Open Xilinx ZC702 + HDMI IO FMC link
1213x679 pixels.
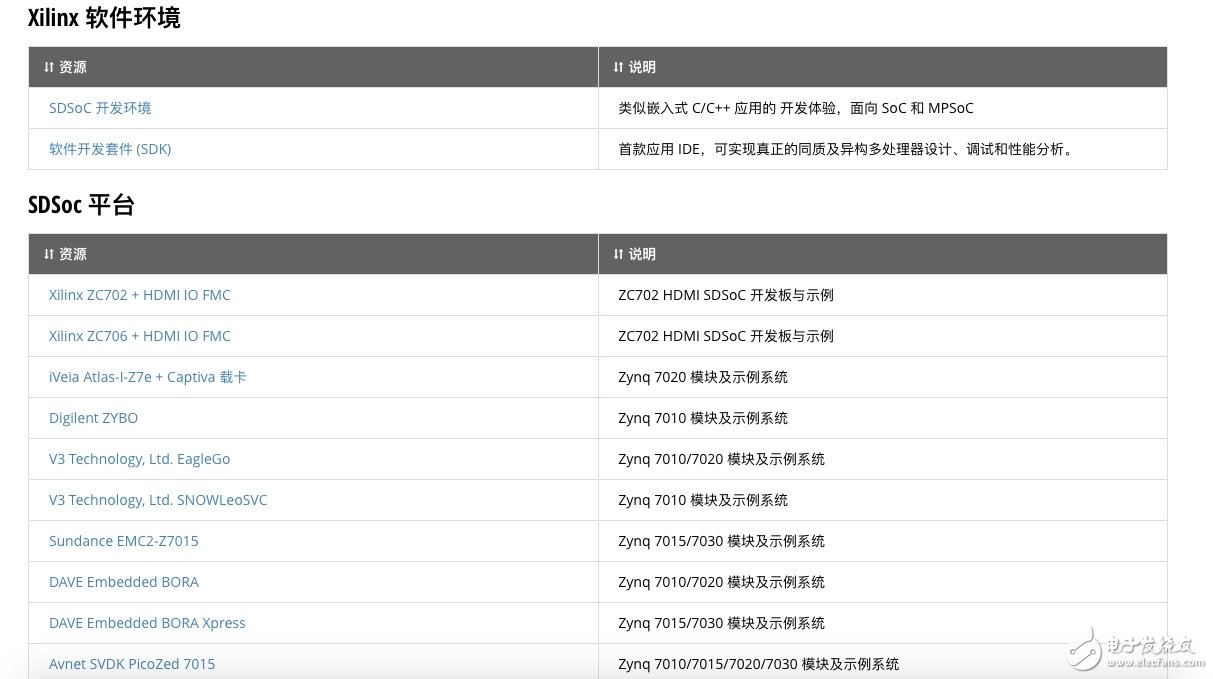coord(140,295)
